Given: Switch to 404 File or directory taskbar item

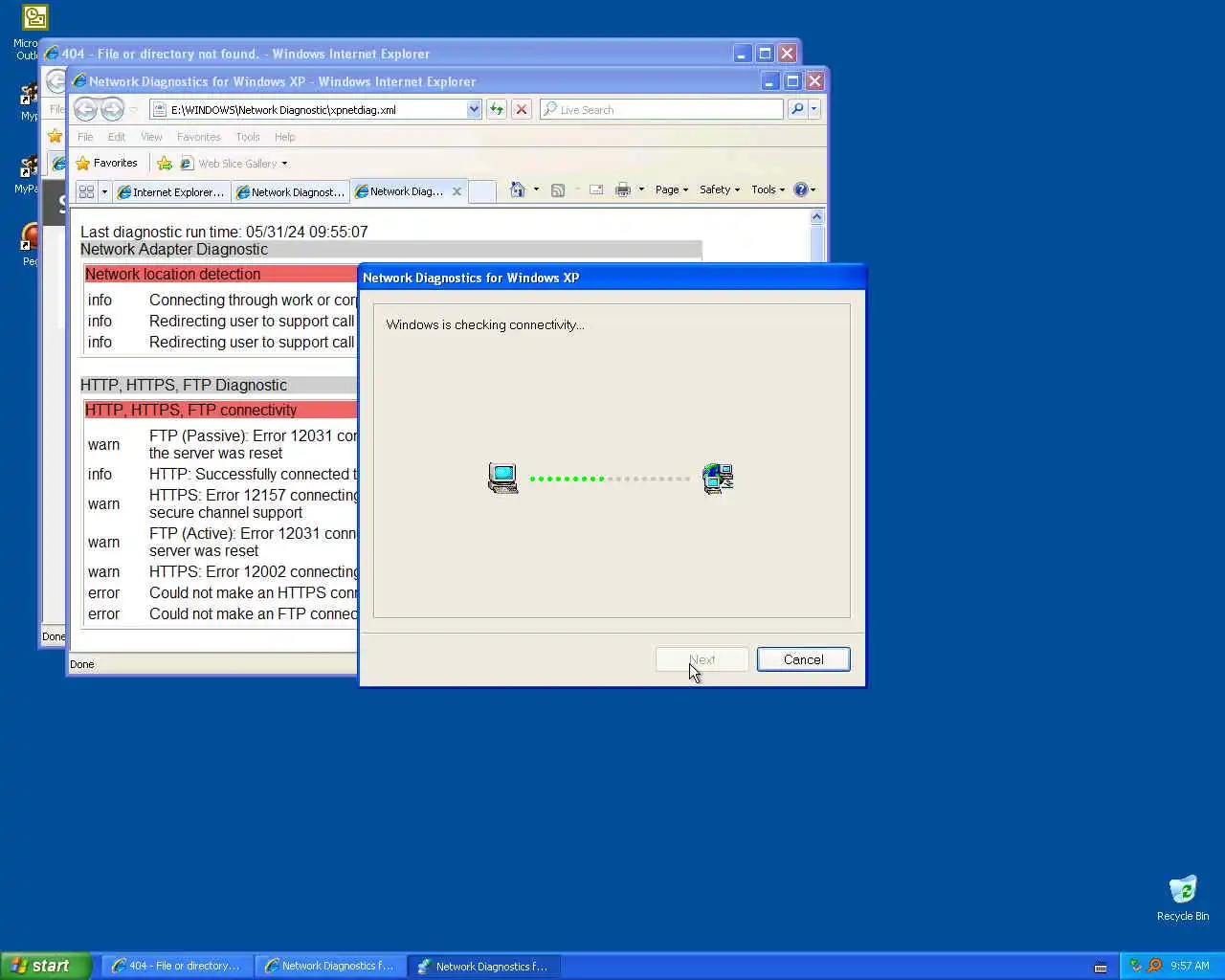Looking at the screenshot, I should click(176, 966).
